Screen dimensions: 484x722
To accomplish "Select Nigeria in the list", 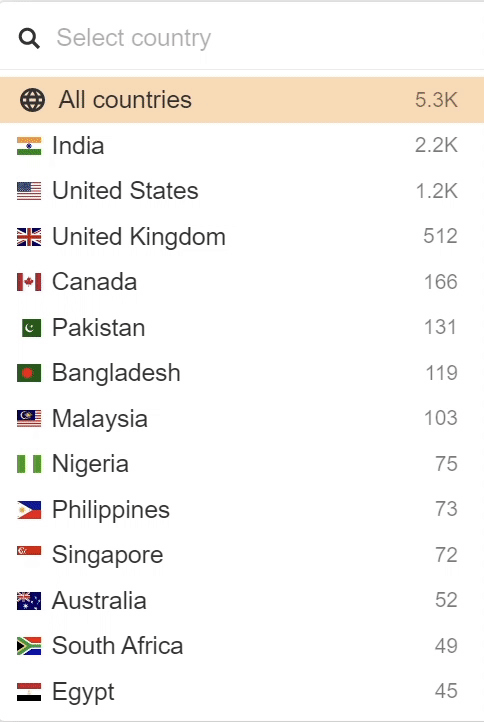I will click(x=242, y=464).
